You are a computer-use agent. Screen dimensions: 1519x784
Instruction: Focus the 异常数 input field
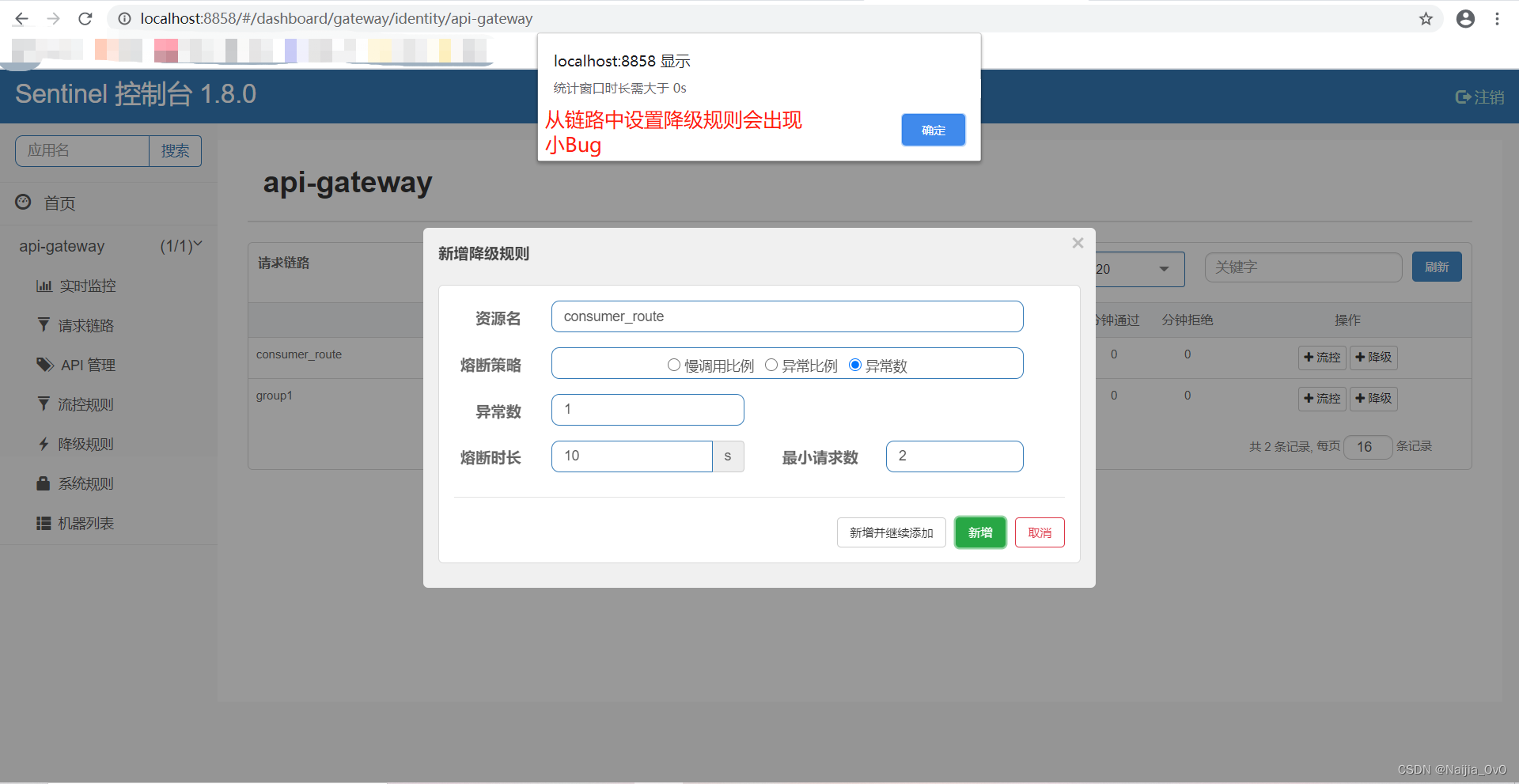(x=647, y=410)
